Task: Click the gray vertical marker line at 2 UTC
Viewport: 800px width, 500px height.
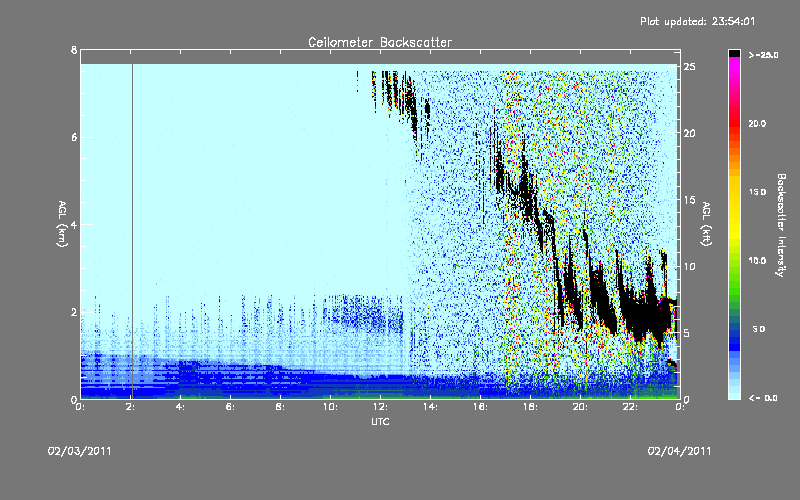Action: (132, 231)
